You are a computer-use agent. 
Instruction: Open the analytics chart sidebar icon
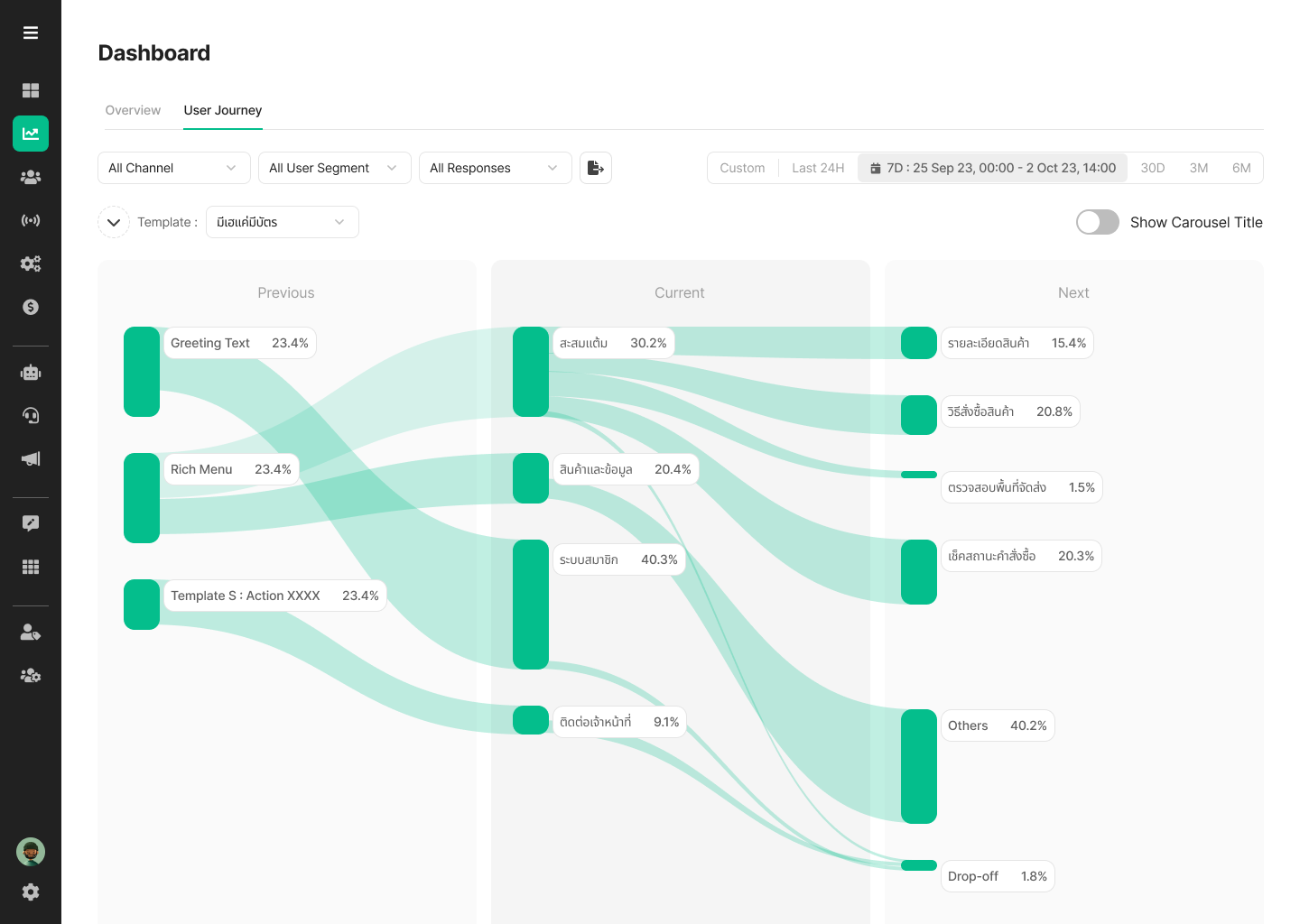[x=31, y=134]
